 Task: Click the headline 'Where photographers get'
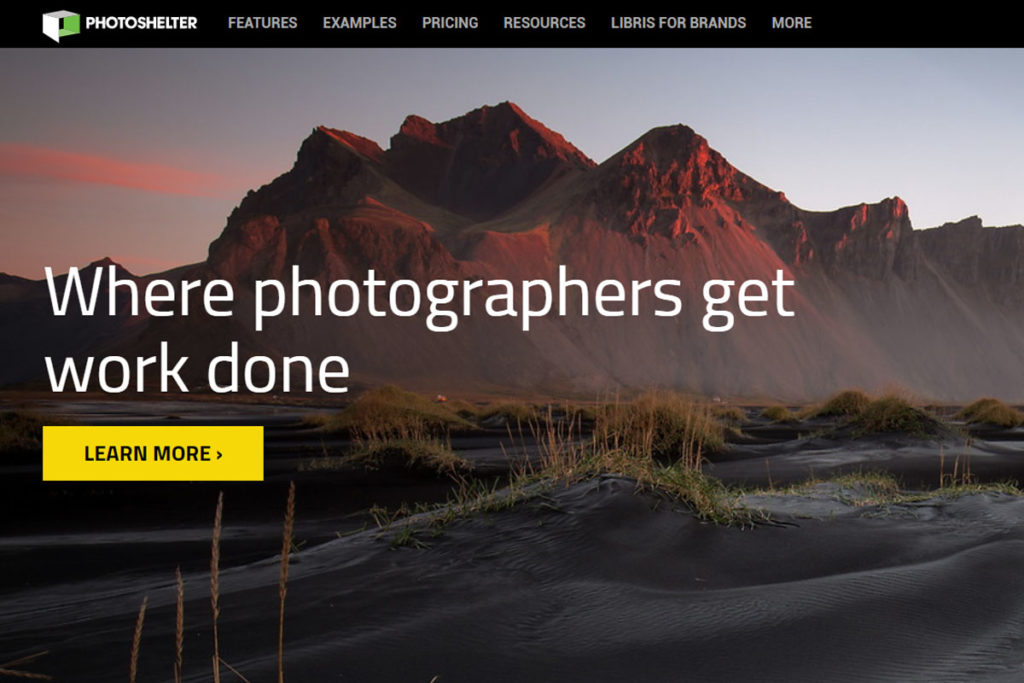pyautogui.click(x=419, y=296)
